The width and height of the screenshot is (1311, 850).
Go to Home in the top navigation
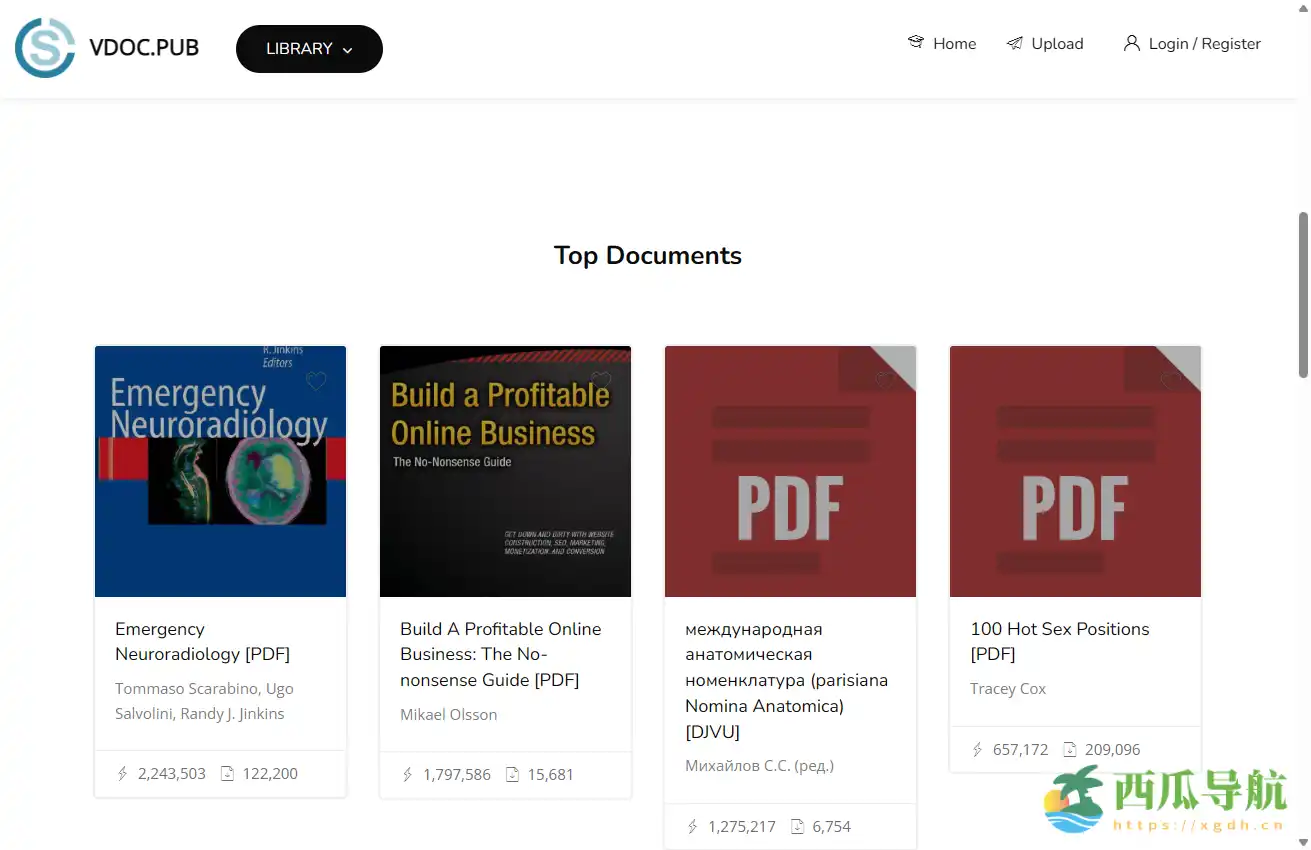coord(953,43)
